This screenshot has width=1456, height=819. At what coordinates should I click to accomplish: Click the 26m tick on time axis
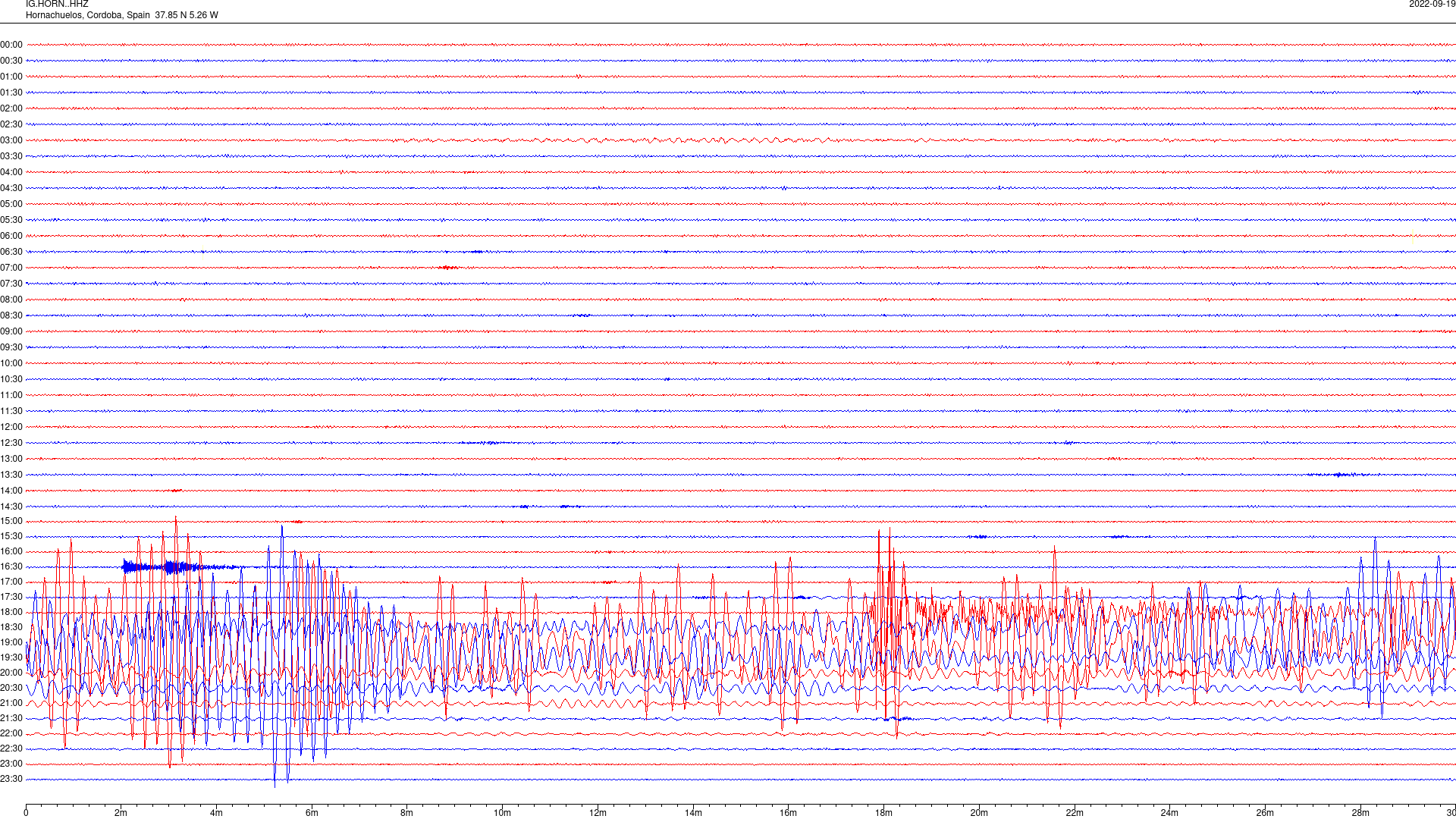1265,813
